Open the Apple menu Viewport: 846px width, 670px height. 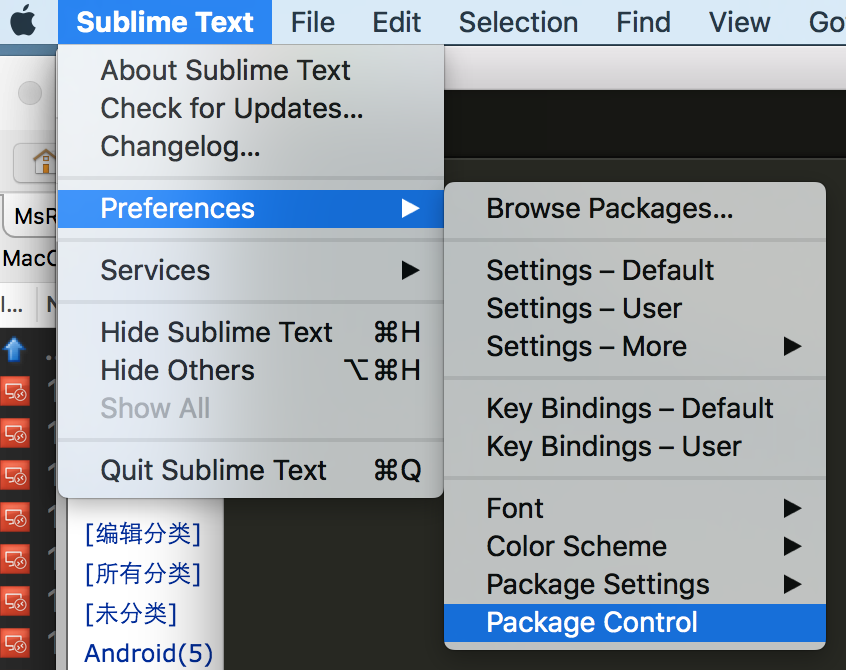pos(23,22)
